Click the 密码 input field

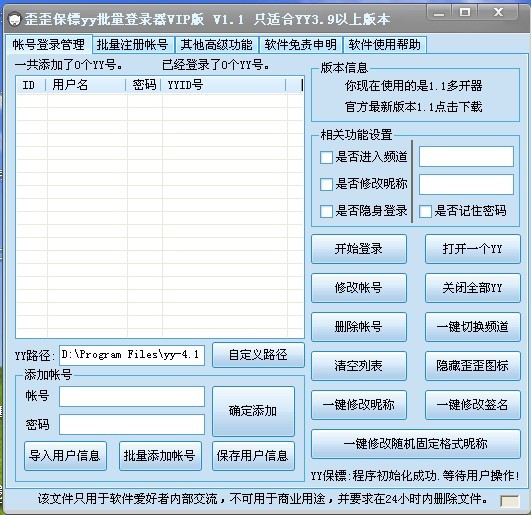coord(132,425)
